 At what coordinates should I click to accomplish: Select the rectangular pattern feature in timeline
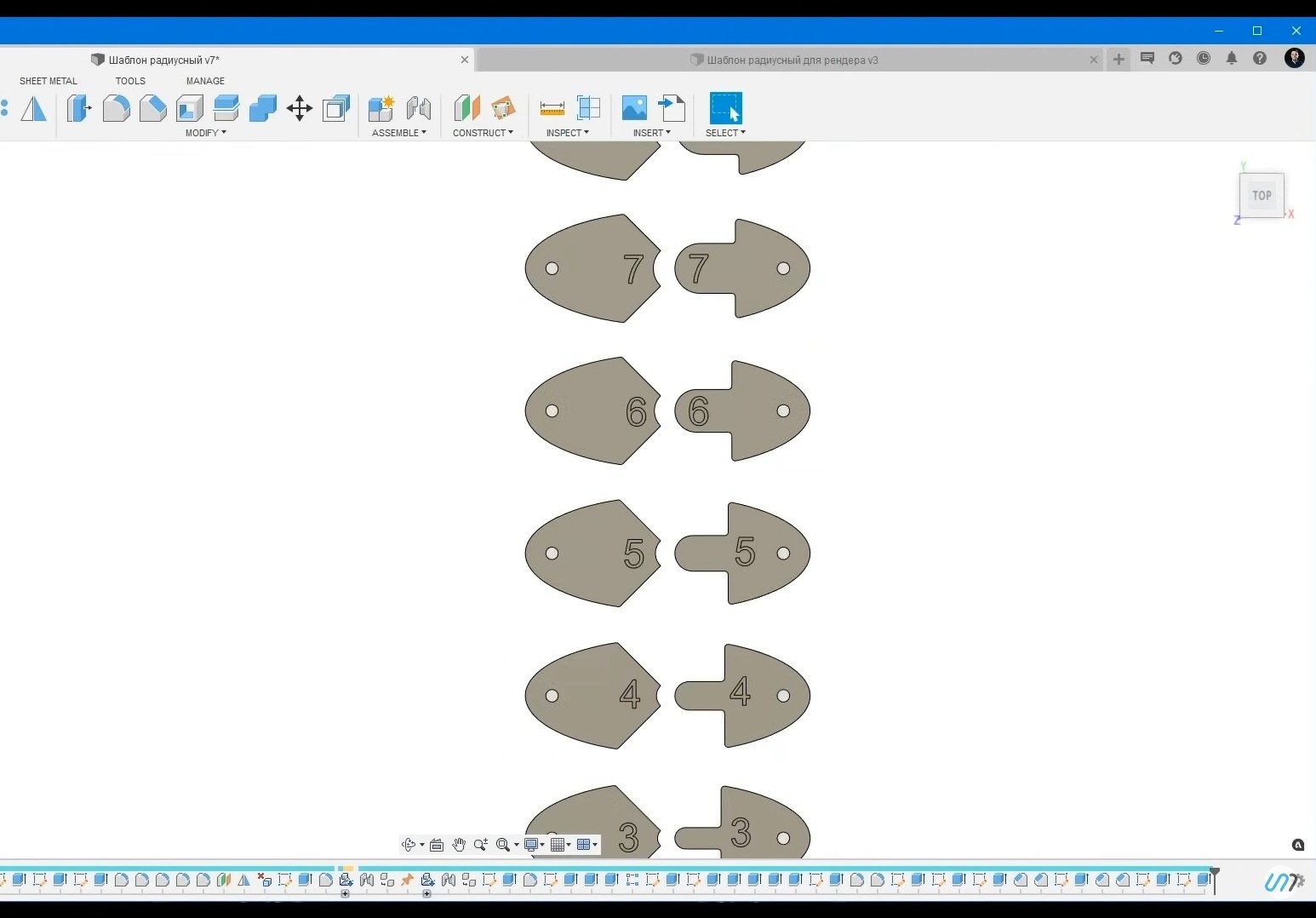pyautogui.click(x=632, y=880)
